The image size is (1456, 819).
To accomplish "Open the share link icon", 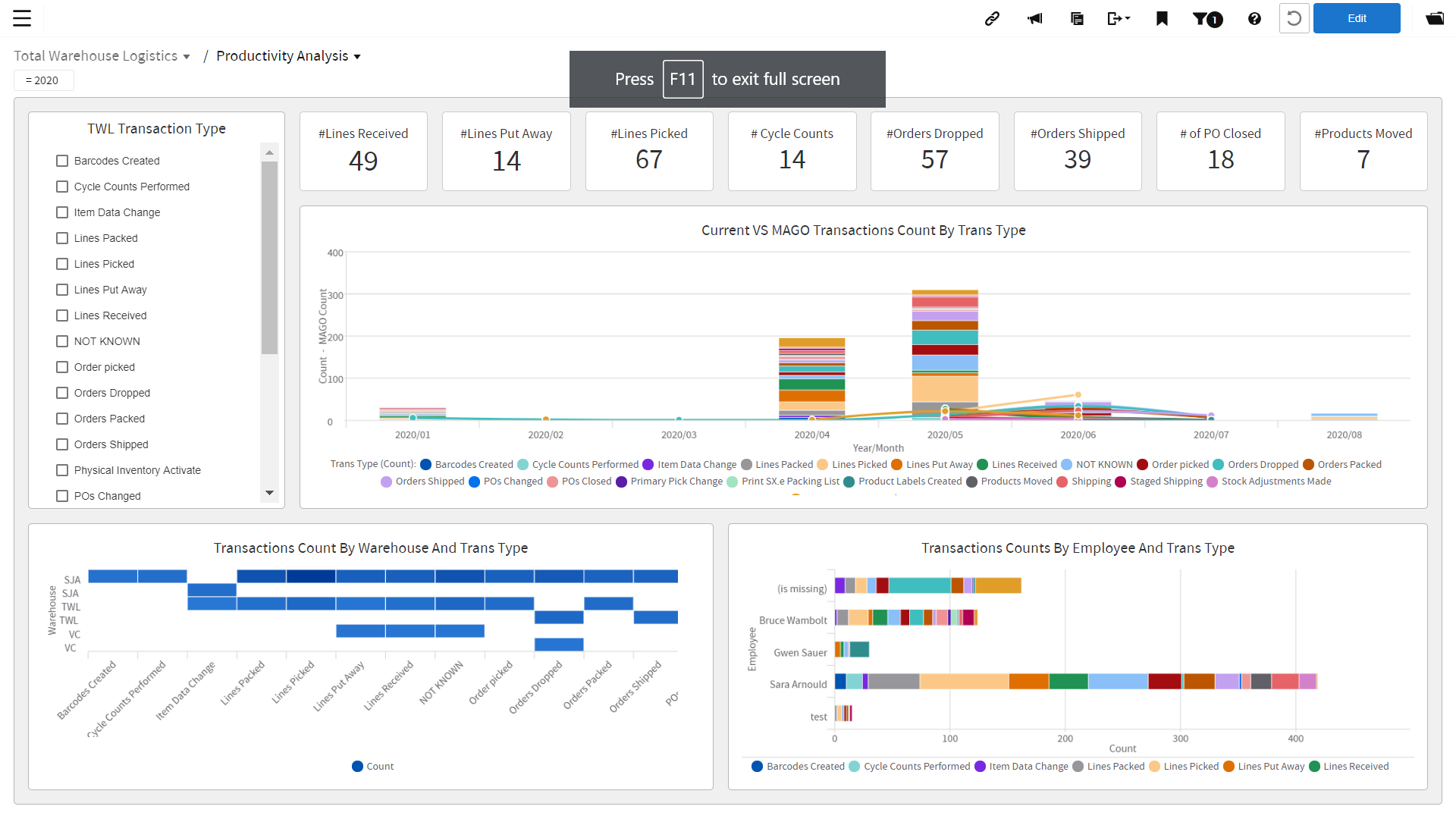I will pyautogui.click(x=992, y=18).
